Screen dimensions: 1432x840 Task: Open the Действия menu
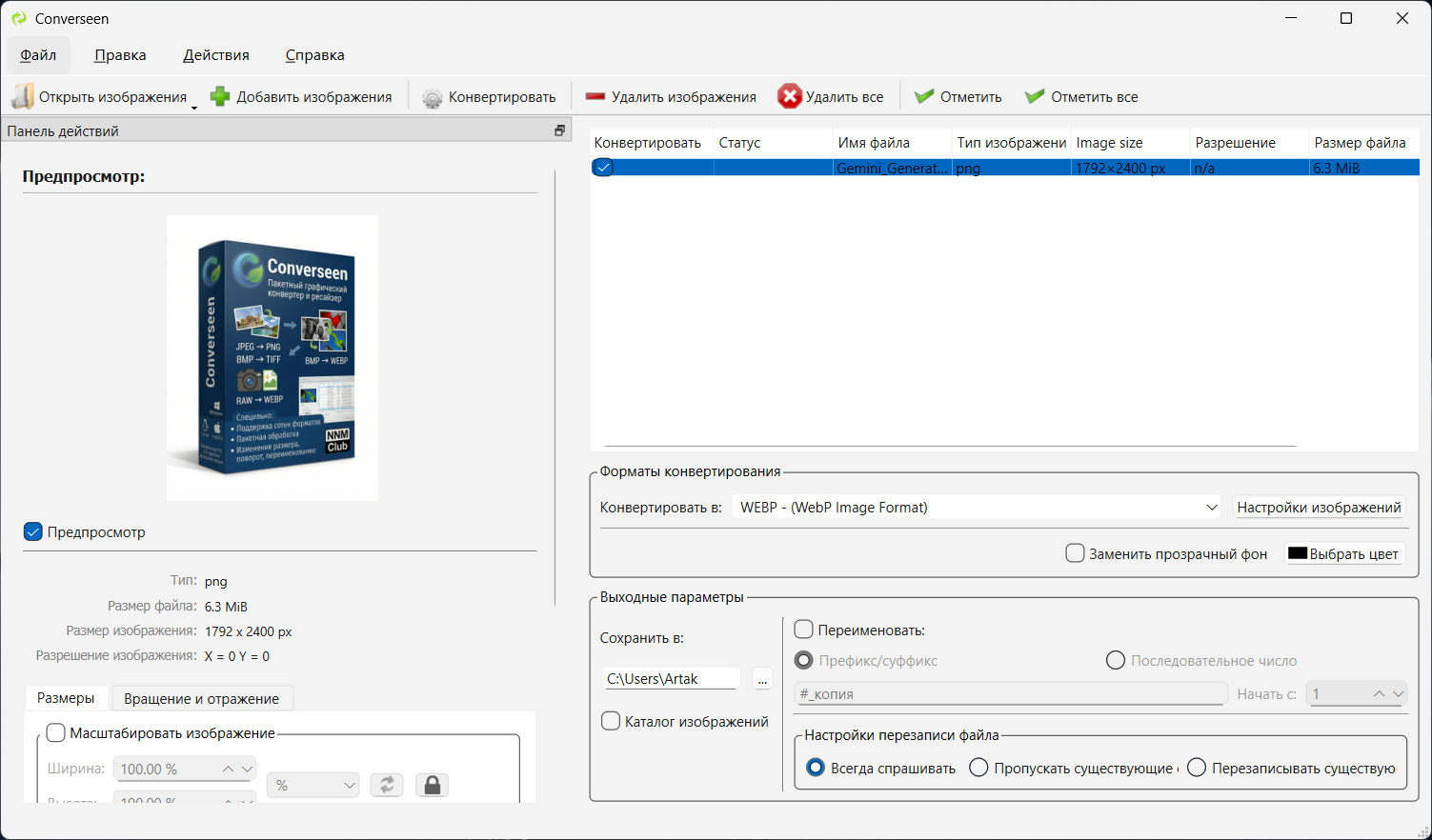pyautogui.click(x=216, y=55)
